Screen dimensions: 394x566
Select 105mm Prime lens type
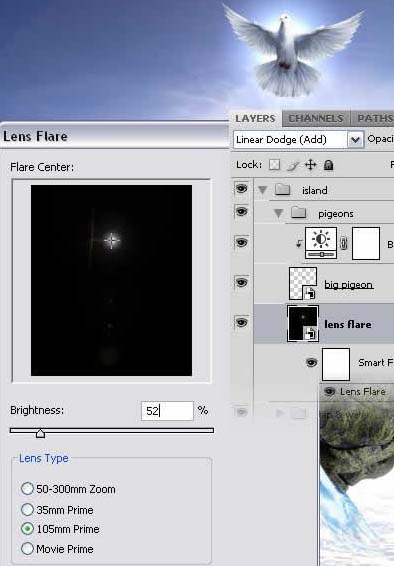click(x=27, y=529)
